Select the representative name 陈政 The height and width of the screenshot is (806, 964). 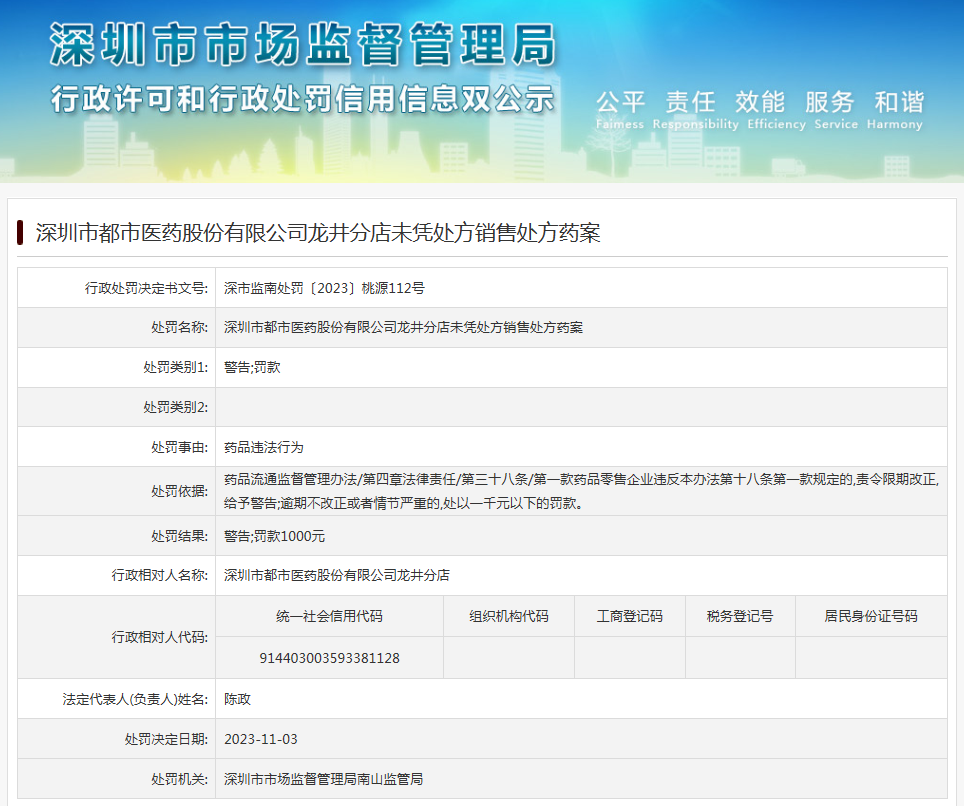pyautogui.click(x=237, y=699)
